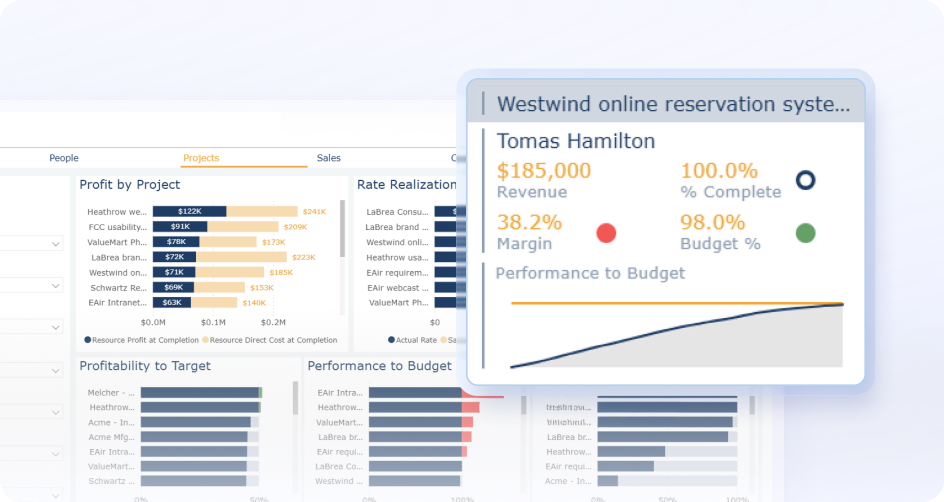Select the Projects tab
The image size is (944, 502).
(x=201, y=158)
